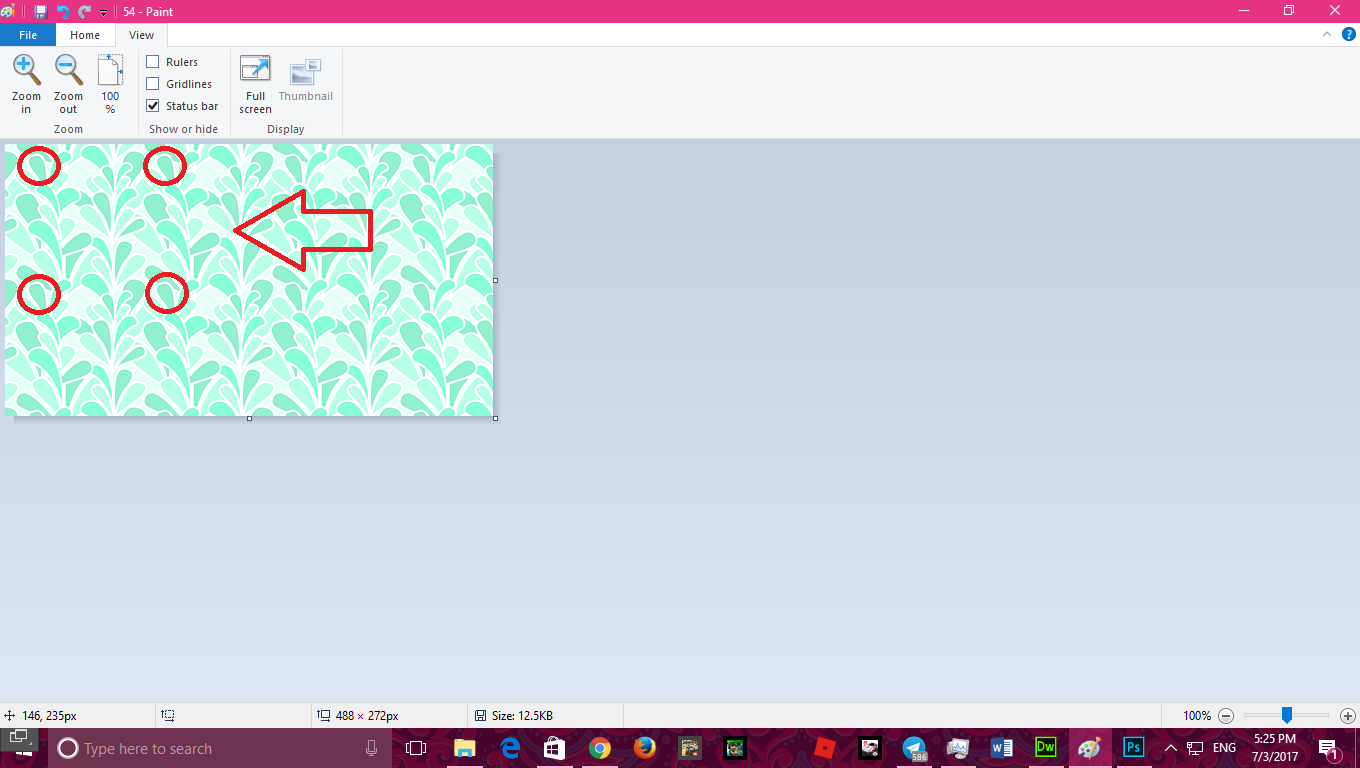Screen dimensions: 1360x768
Task: Undo the last action in the title bar
Action: pos(63,11)
